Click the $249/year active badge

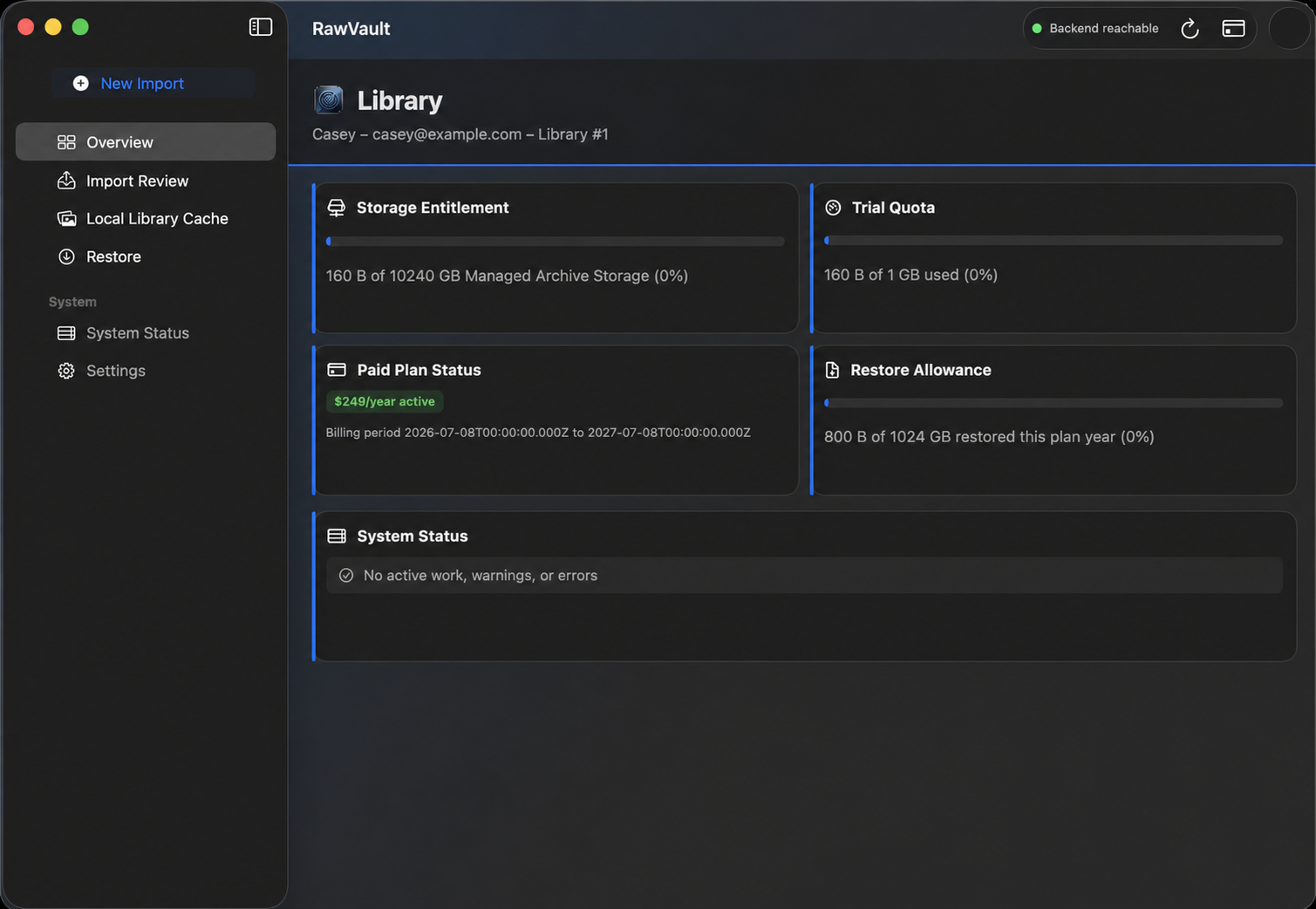pyautogui.click(x=385, y=401)
